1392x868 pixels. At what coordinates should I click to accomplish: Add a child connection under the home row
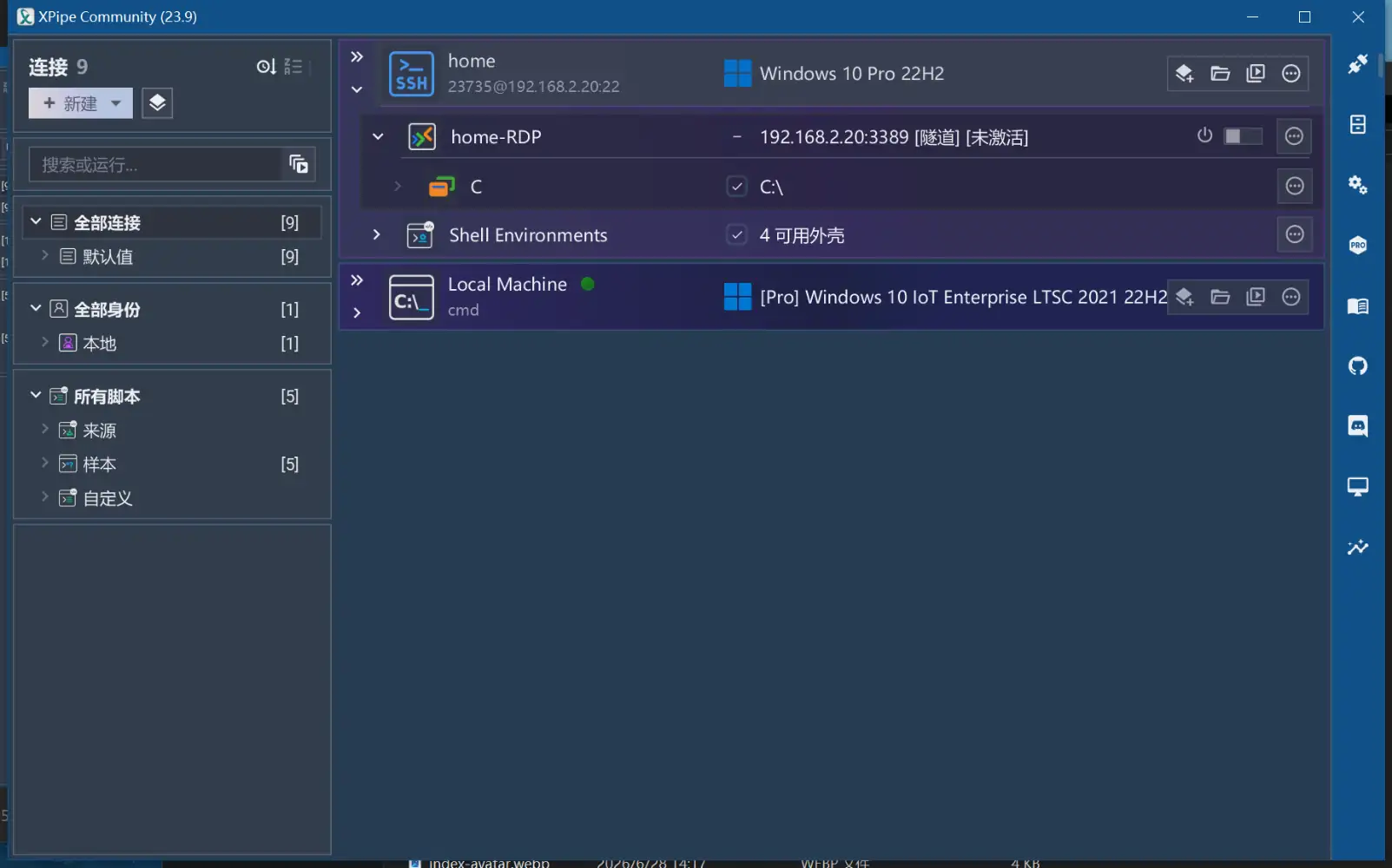[x=1184, y=74]
